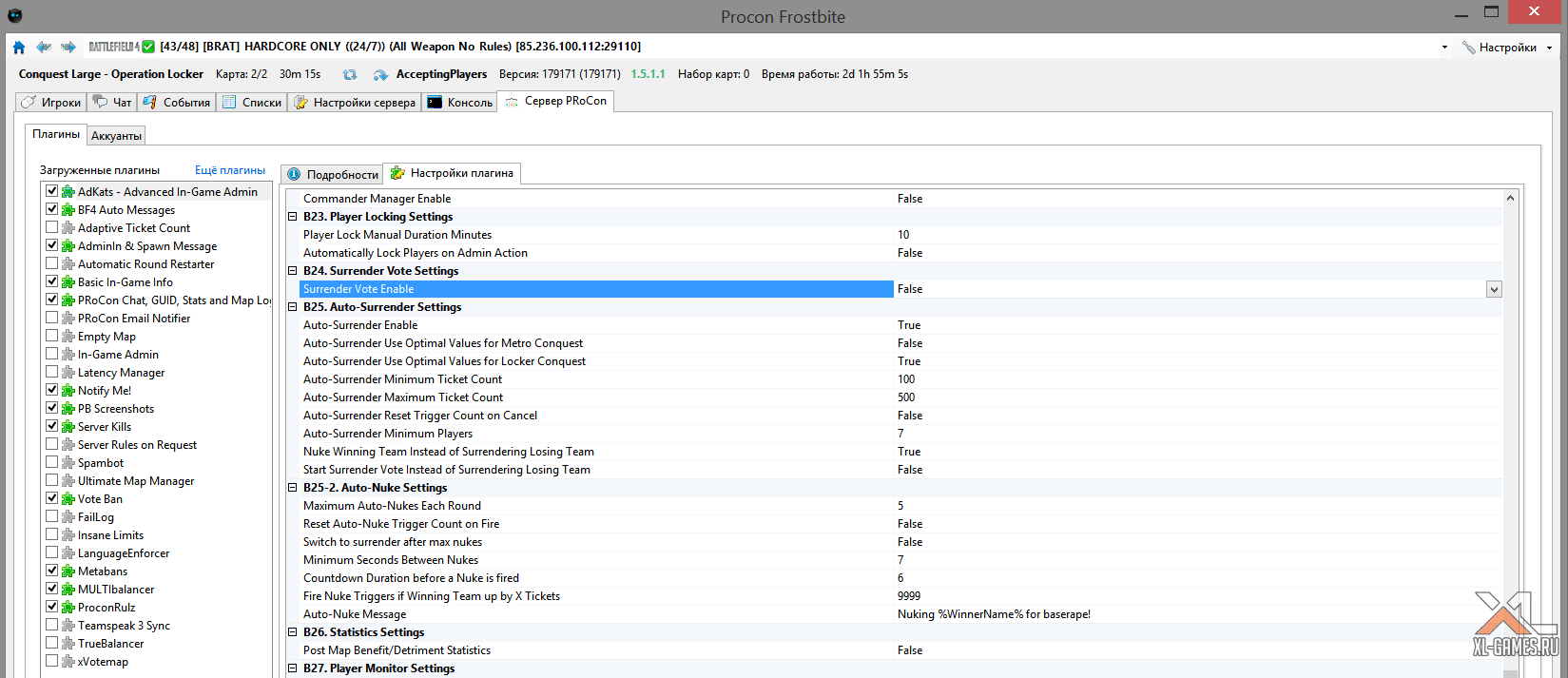The height and width of the screenshot is (678, 1568).
Task: Click the puzzle icon for Insane Limits
Action: (x=68, y=535)
